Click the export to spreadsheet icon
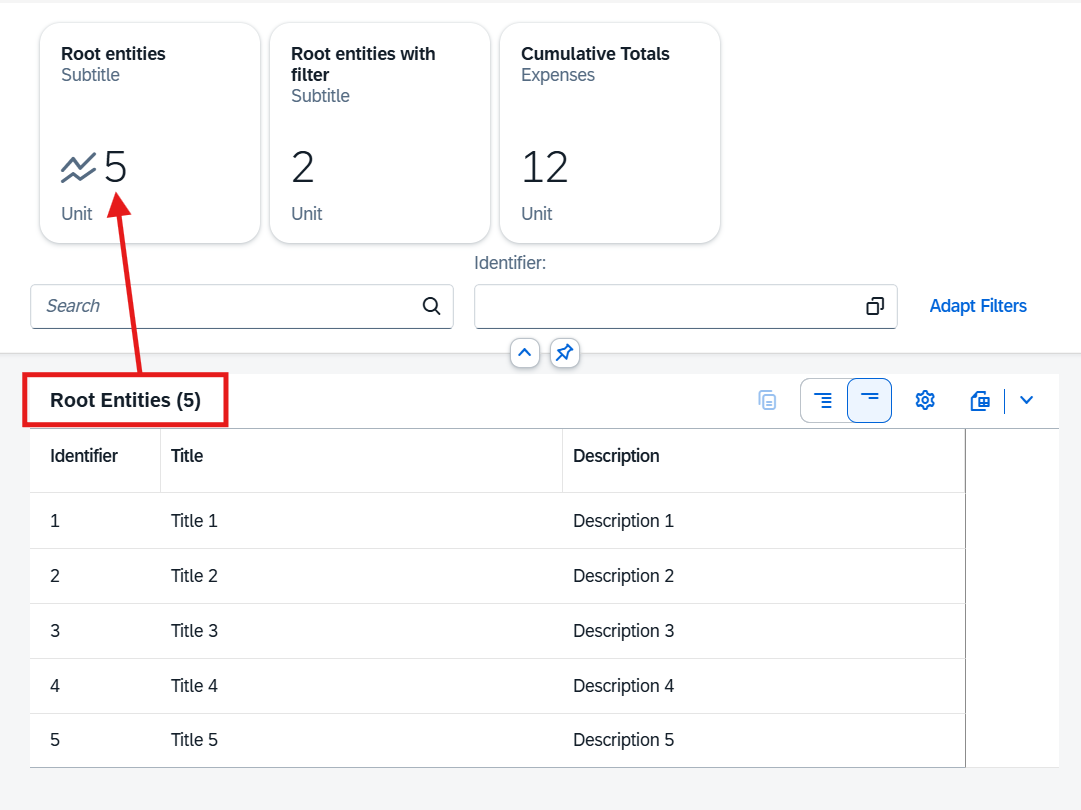 [x=980, y=401]
